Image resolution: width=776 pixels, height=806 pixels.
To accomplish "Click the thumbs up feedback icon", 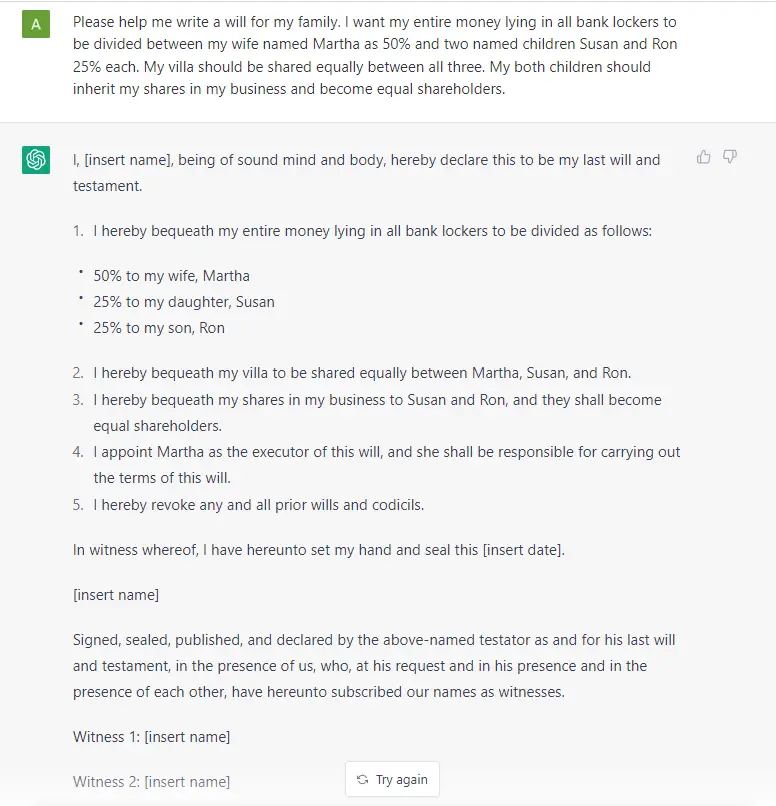I will click(704, 157).
